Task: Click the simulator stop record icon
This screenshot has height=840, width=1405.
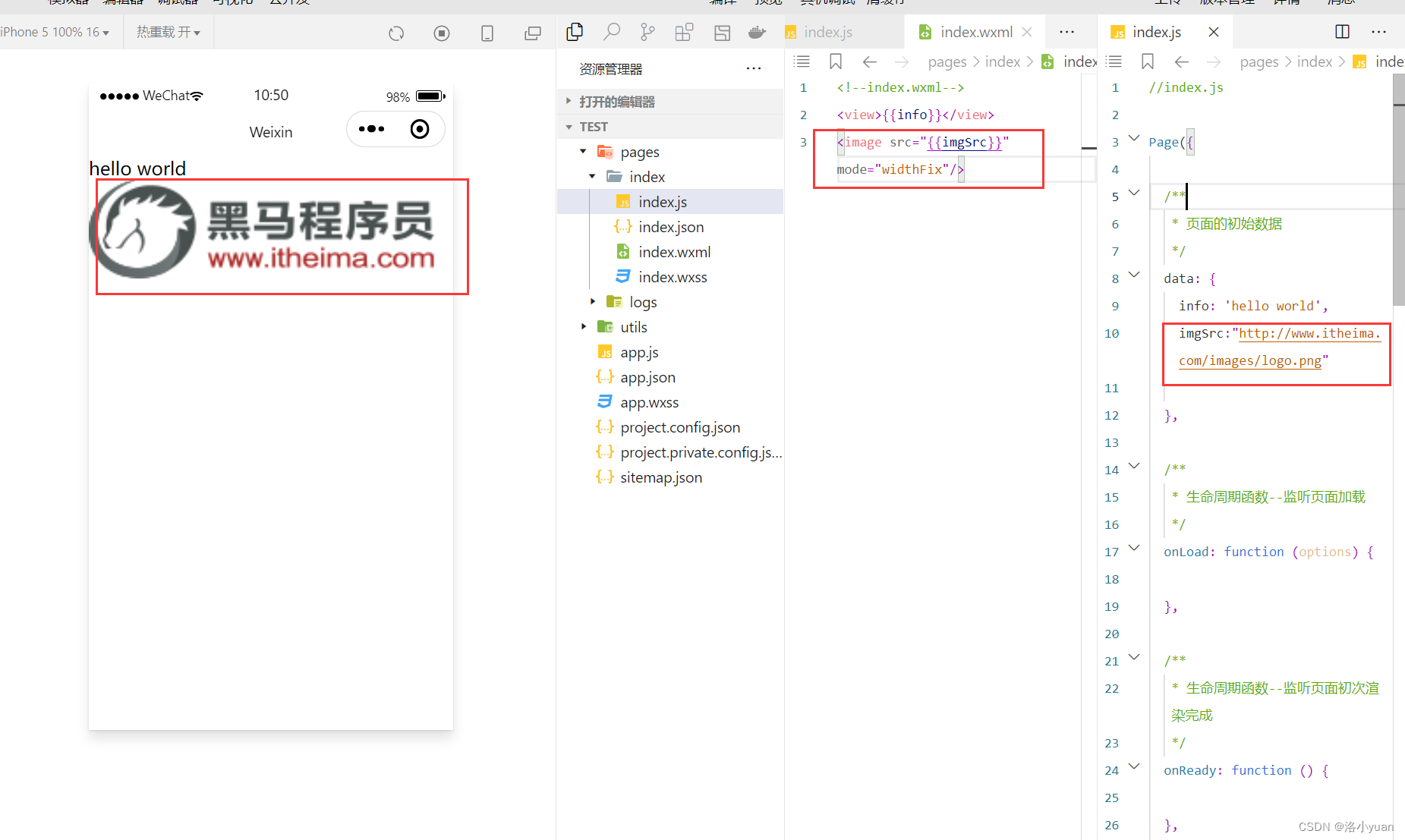Action: pyautogui.click(x=442, y=33)
